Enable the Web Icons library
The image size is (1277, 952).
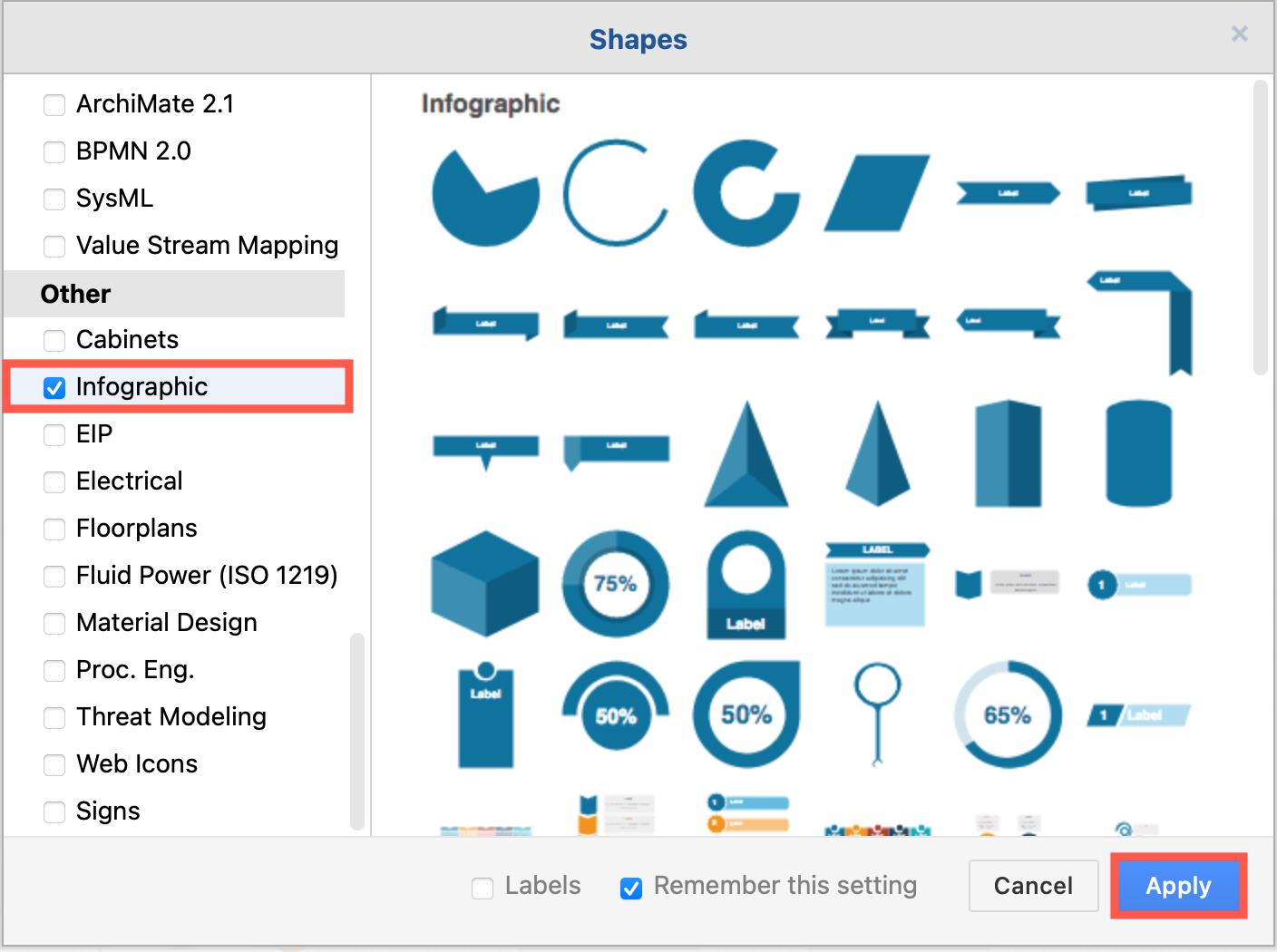[x=54, y=765]
